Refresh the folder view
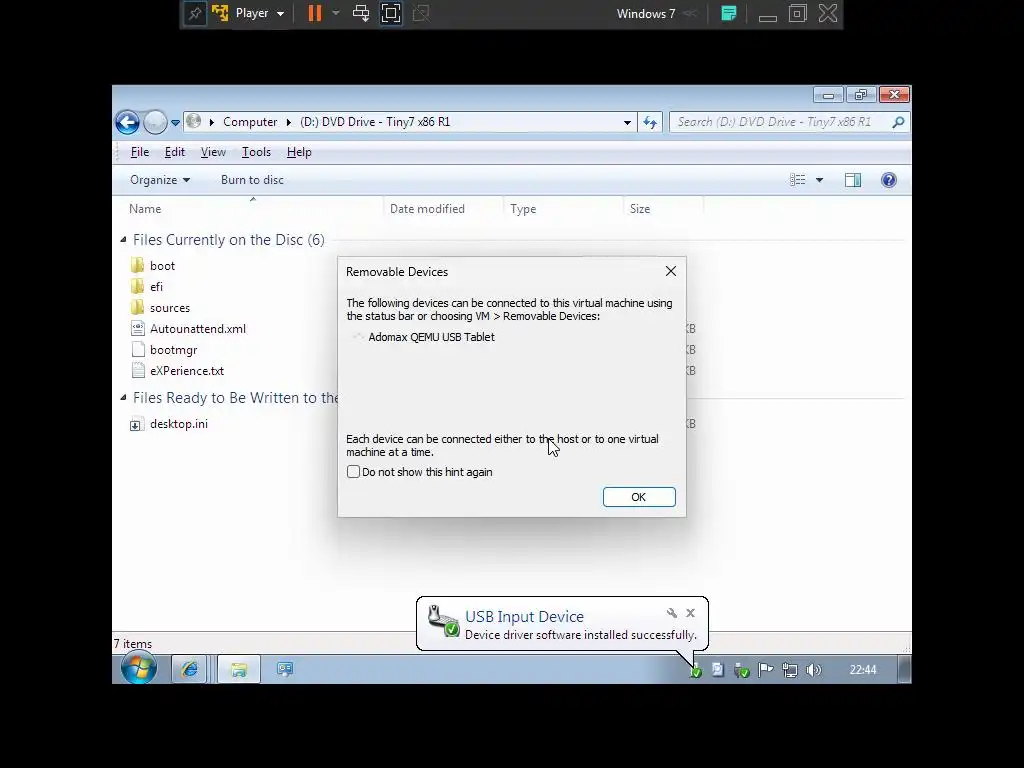1024x768 pixels. tap(650, 122)
